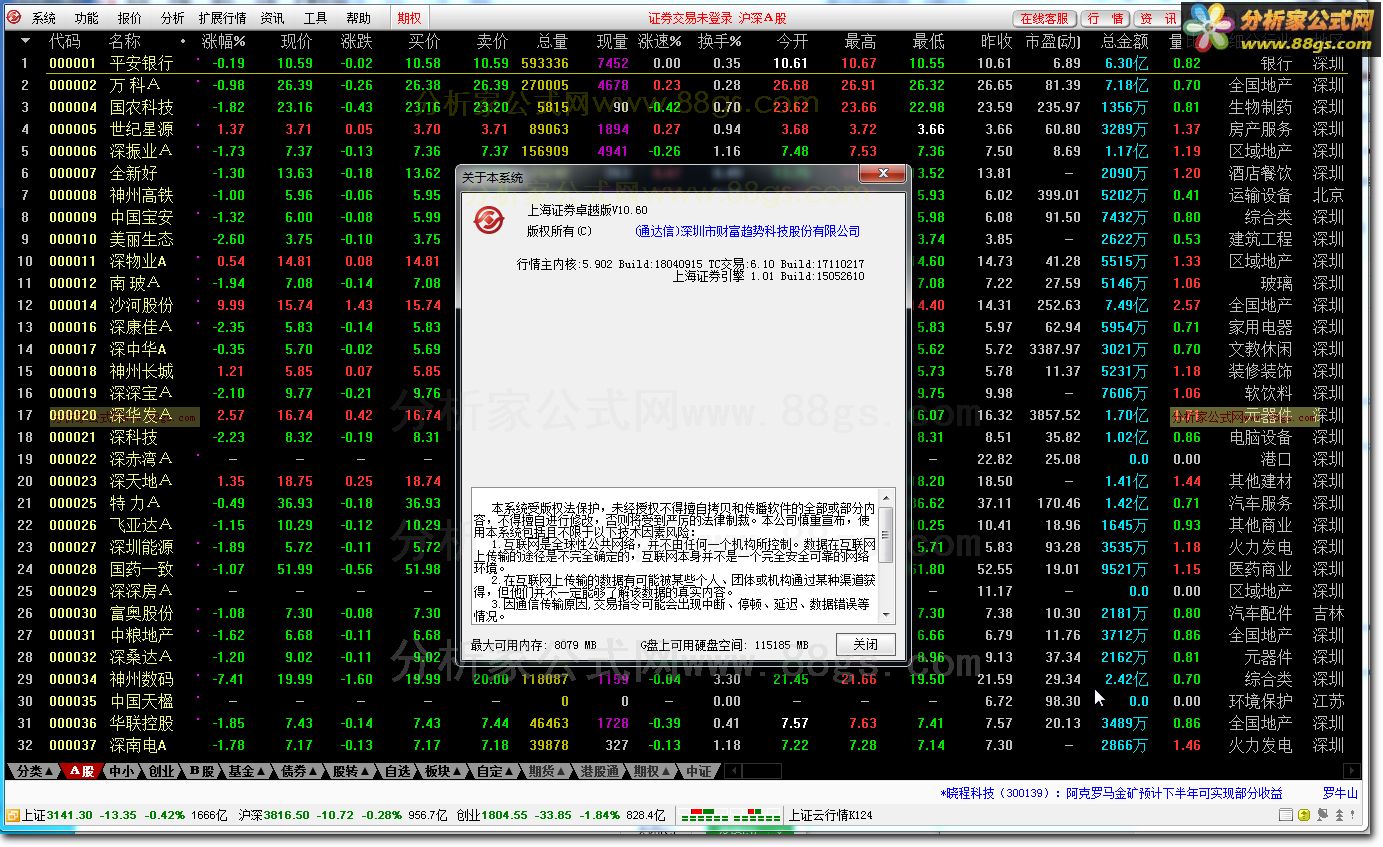Image resolution: width=1383 pixels, height=847 pixels.
Task: Click the list-page icon in status bar
Action: (x=1286, y=814)
